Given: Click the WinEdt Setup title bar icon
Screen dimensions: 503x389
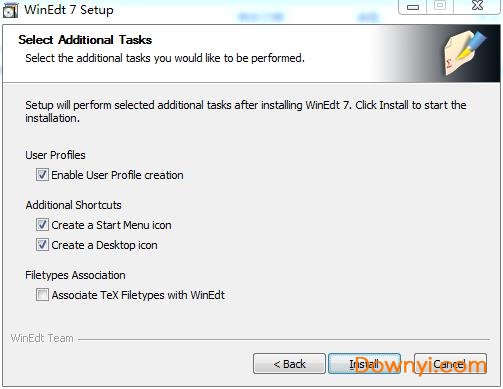Looking at the screenshot, I should [x=10, y=10].
